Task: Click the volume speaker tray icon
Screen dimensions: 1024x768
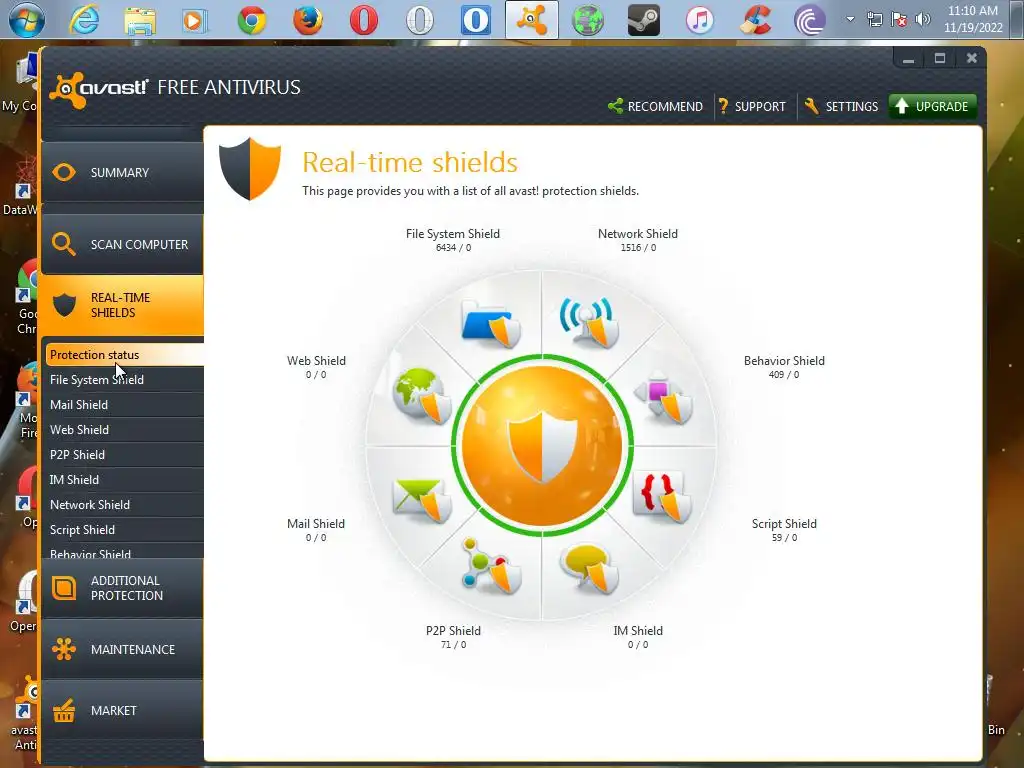Action: click(923, 19)
